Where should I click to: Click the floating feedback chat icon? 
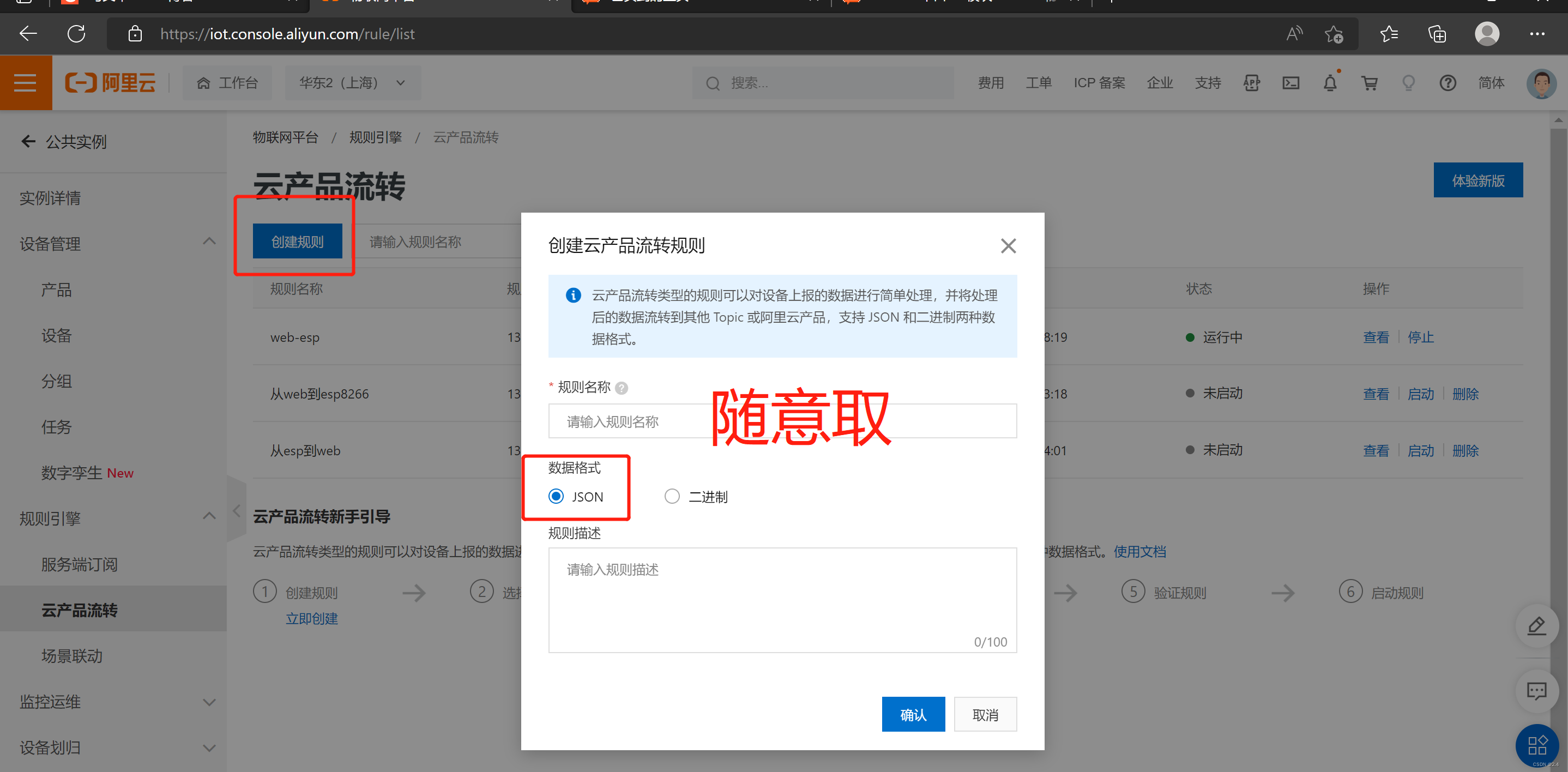1536,690
